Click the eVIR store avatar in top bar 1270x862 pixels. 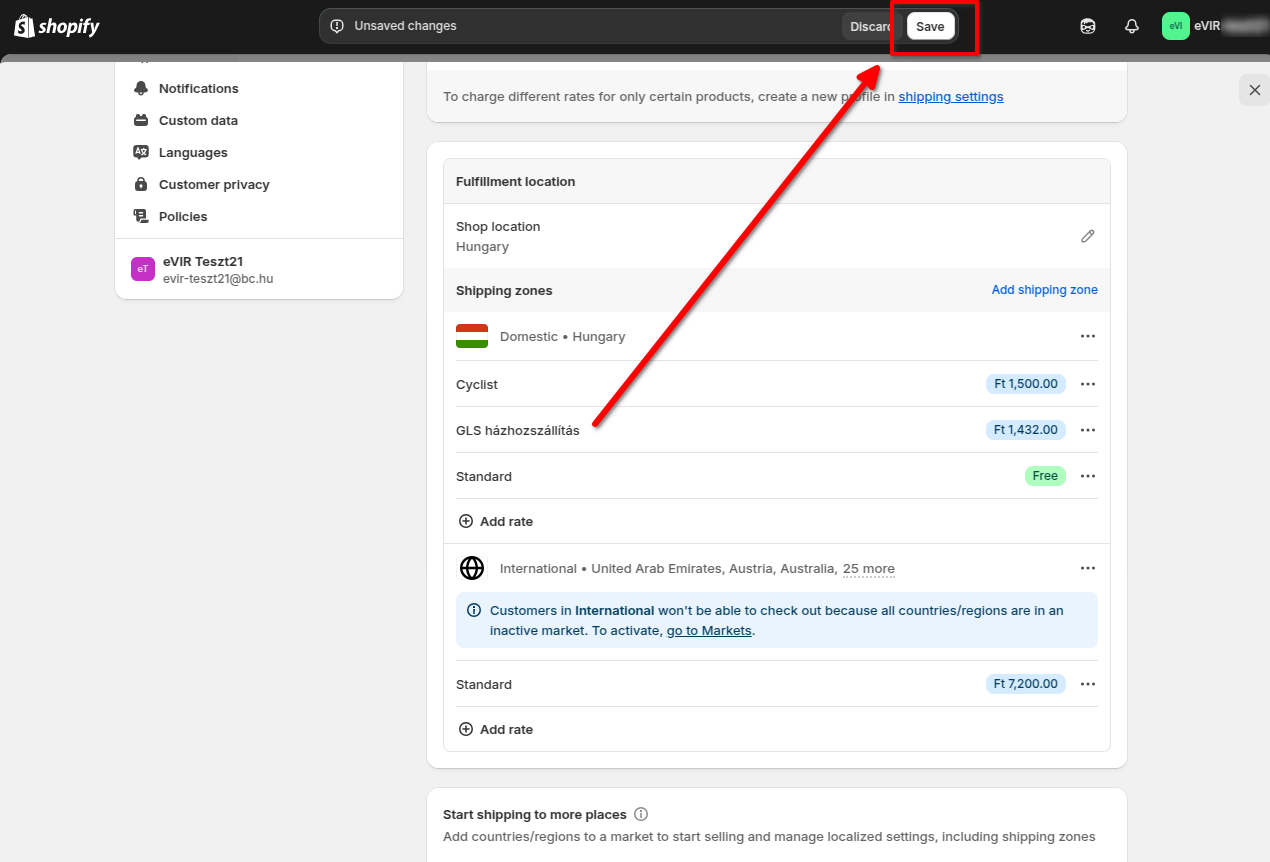pyautogui.click(x=1175, y=27)
